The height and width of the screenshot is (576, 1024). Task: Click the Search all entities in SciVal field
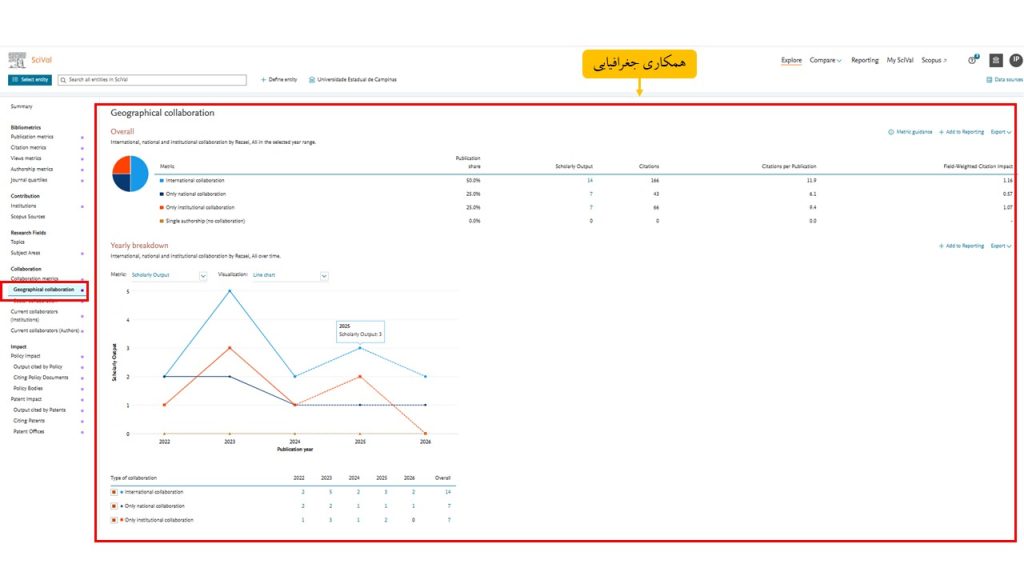pyautogui.click(x=152, y=80)
